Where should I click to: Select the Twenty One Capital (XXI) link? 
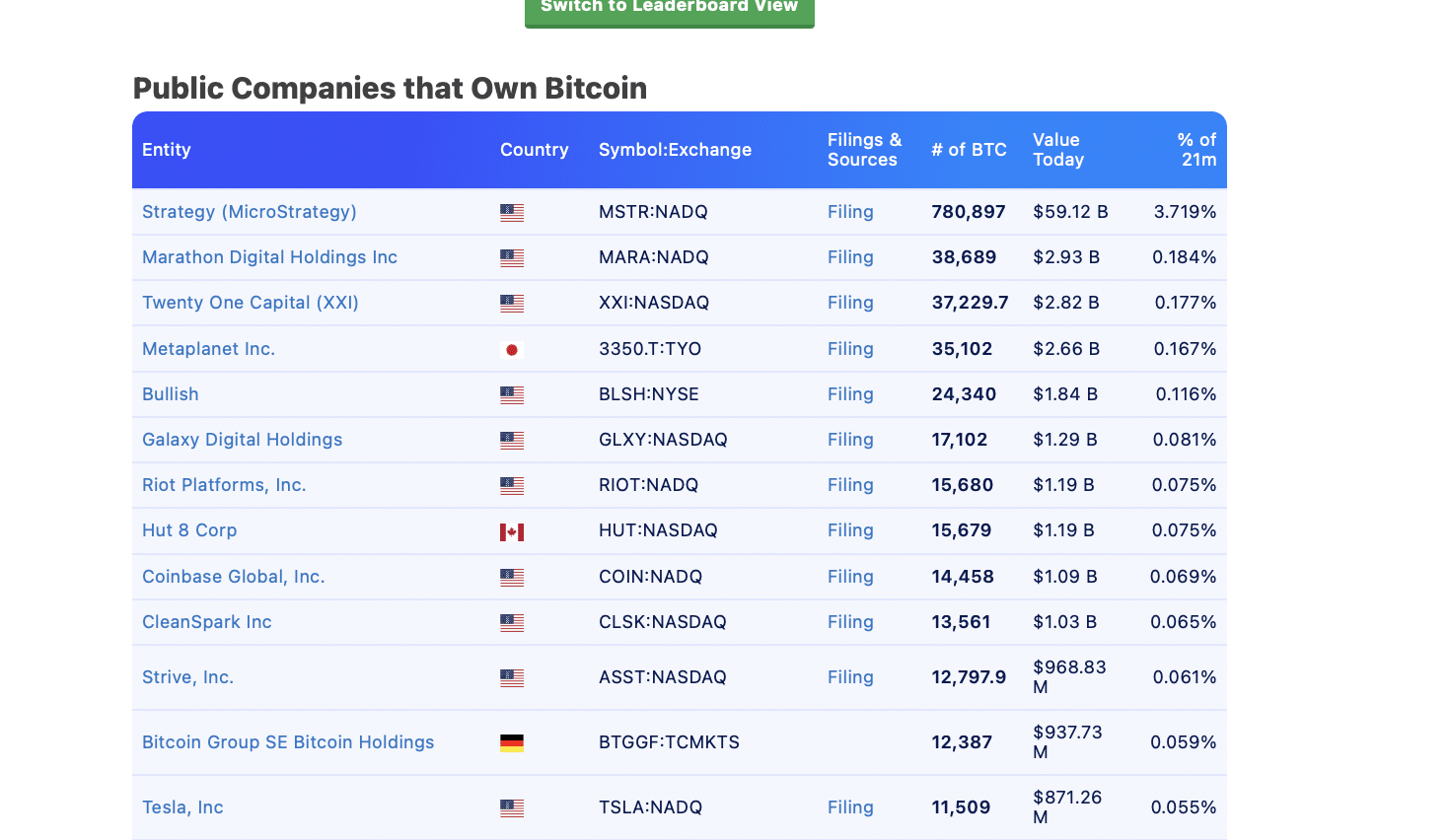[250, 302]
